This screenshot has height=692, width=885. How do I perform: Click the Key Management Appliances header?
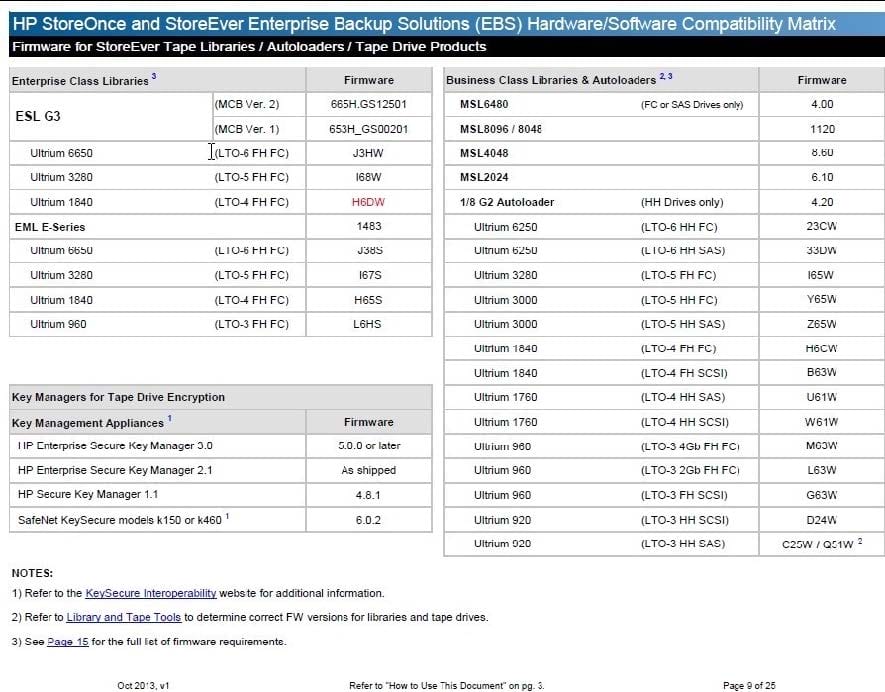(x=88, y=422)
